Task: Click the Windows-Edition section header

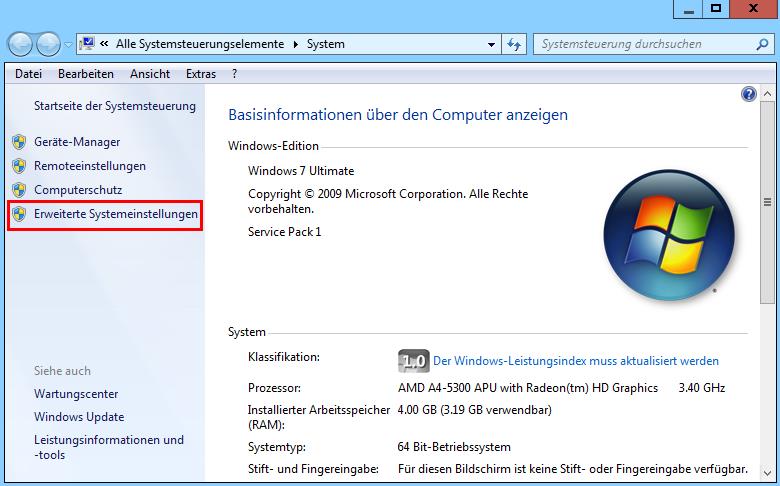Action: [273, 146]
